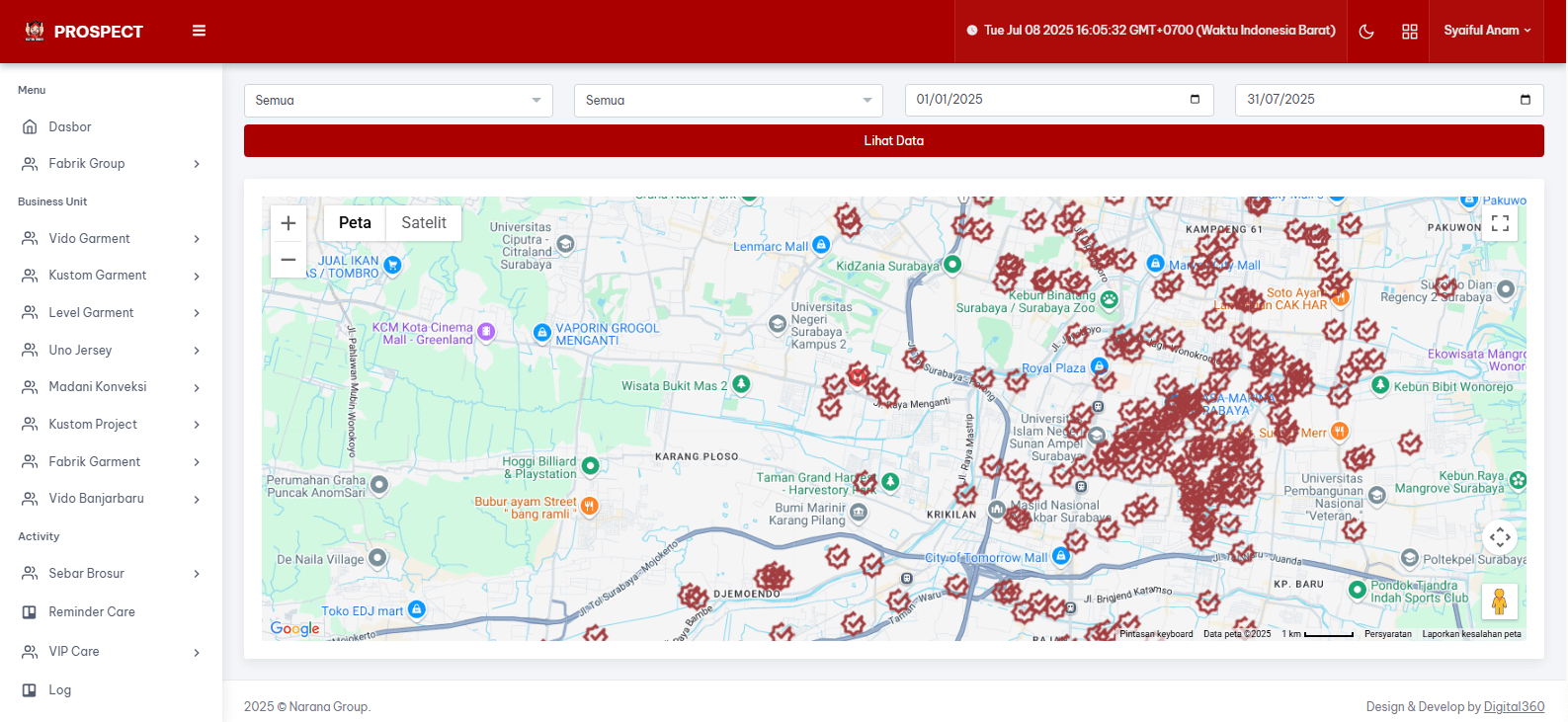This screenshot has width=1568, height=722.
Task: Click Pondok Tjandra Indah Sports Club marker
Action: click(1358, 590)
